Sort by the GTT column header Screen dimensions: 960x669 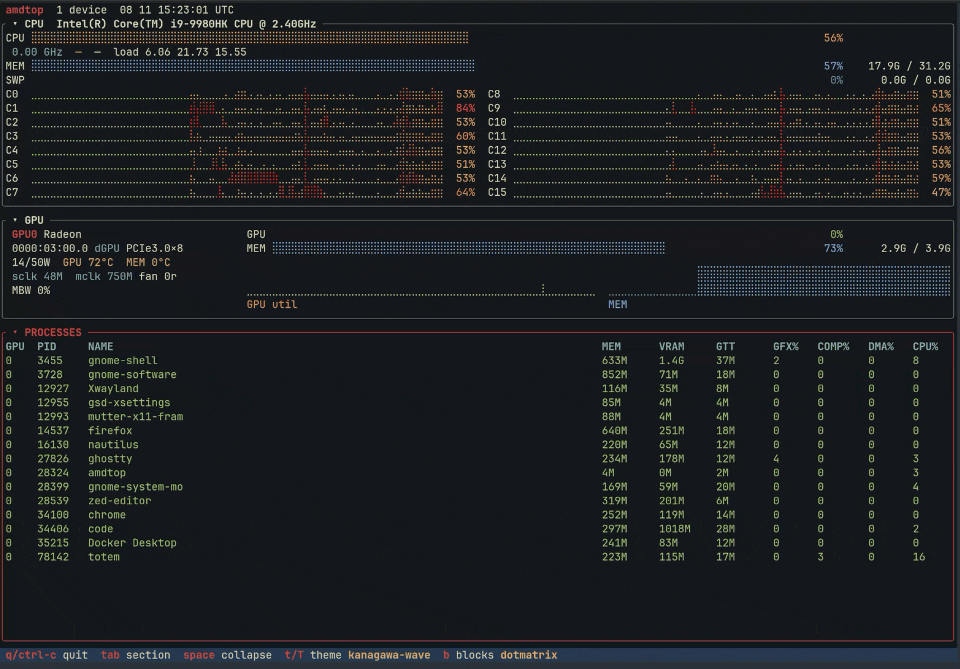(x=726, y=346)
